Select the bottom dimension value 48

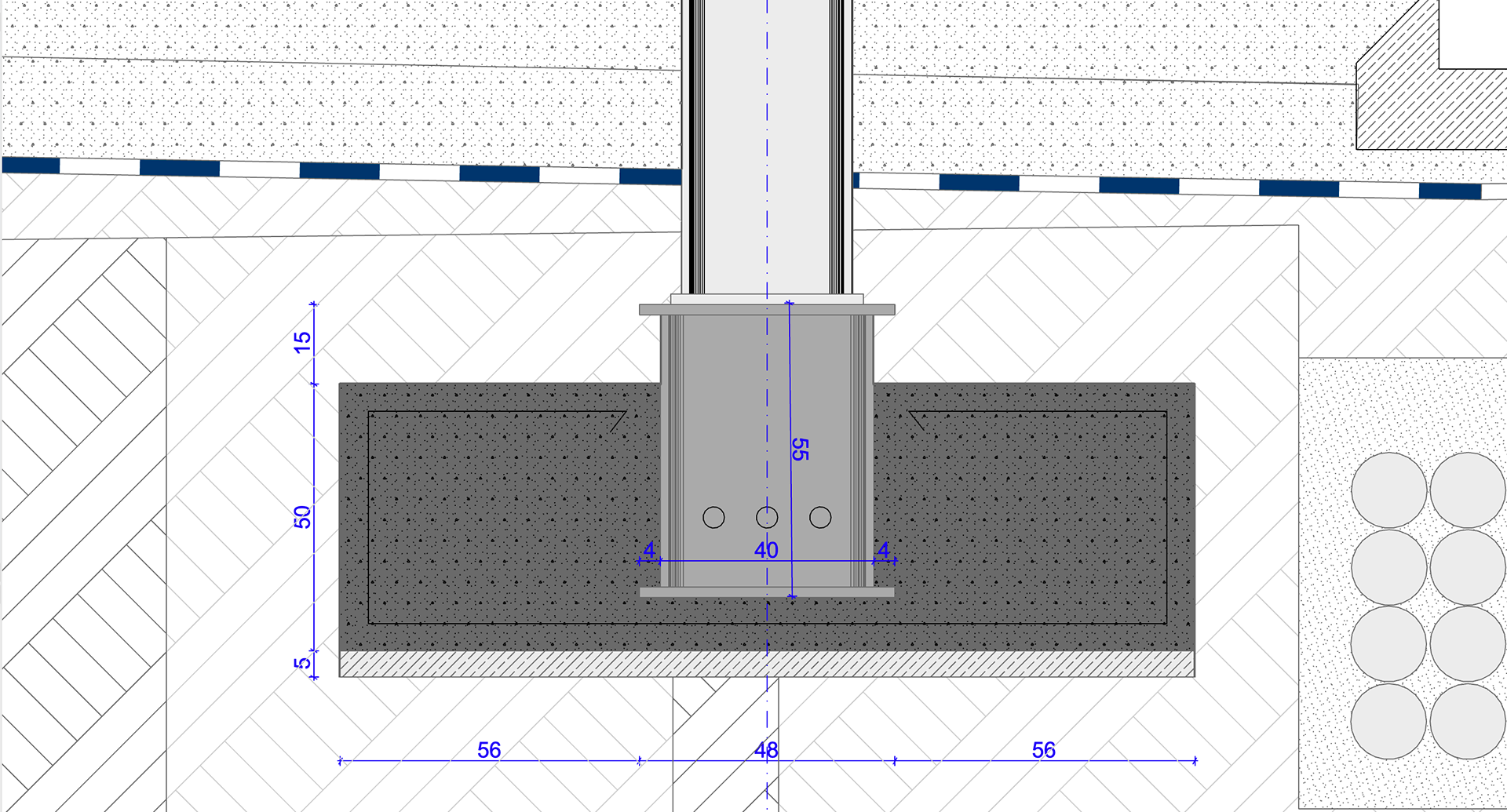766,750
